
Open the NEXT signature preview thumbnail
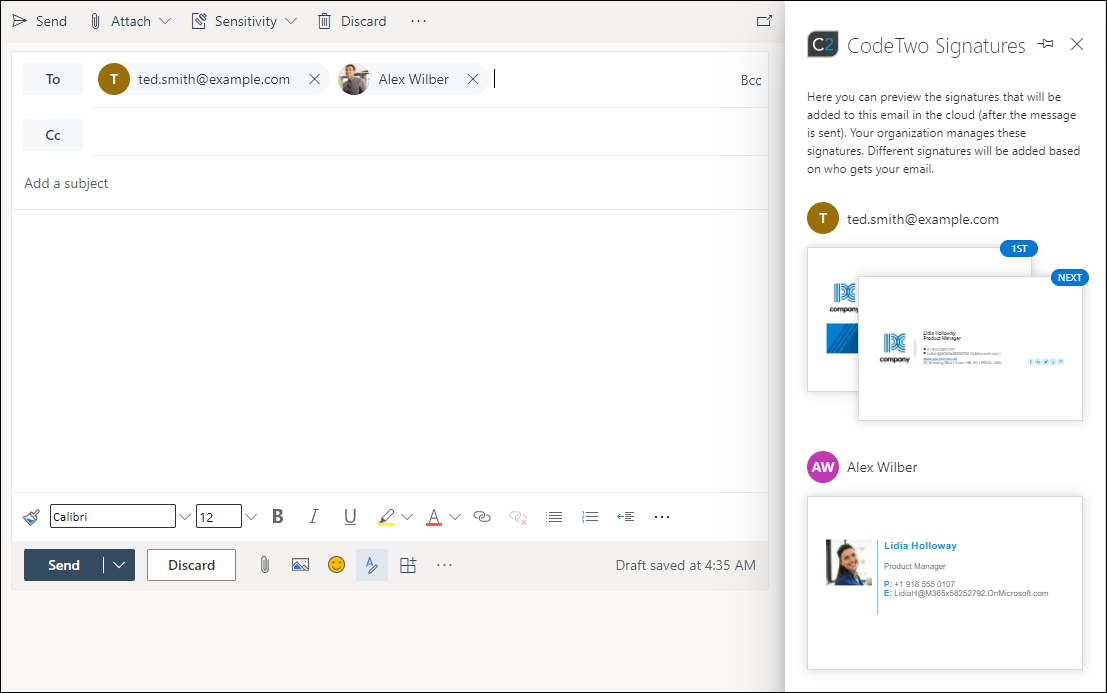coord(970,349)
